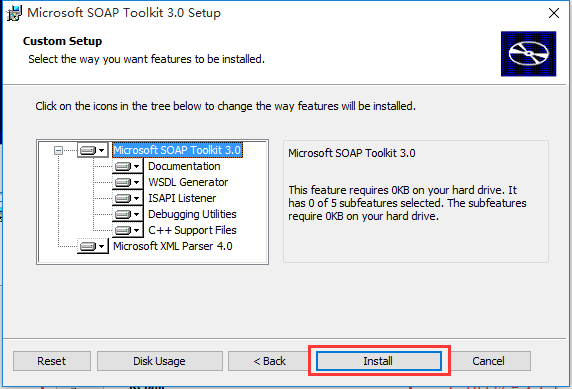Select the Documentation tree item

pyautogui.click(x=184, y=166)
